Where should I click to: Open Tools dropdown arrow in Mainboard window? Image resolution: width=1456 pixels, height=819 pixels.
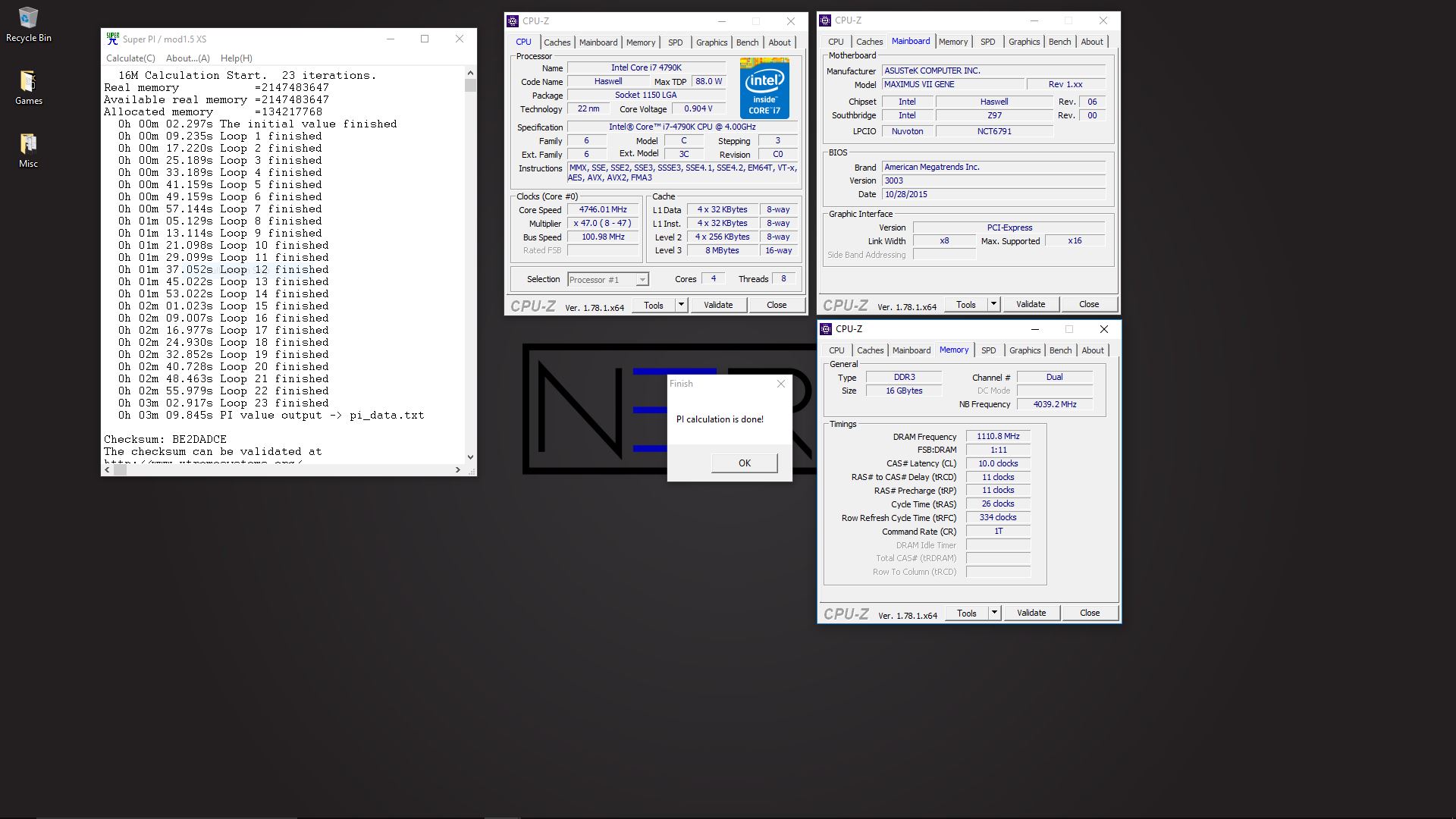pyautogui.click(x=993, y=304)
